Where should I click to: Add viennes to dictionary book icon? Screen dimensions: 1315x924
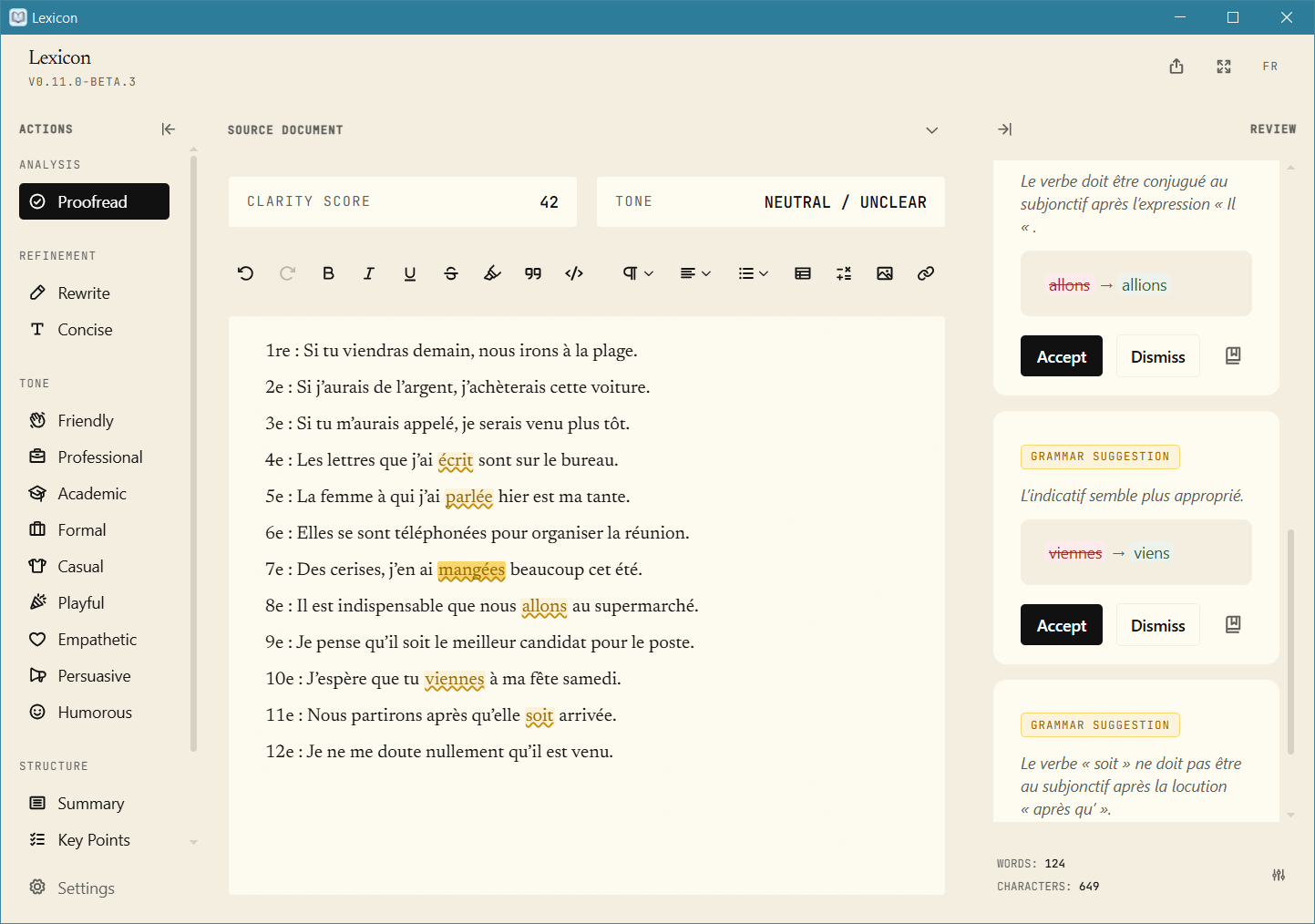point(1233,624)
